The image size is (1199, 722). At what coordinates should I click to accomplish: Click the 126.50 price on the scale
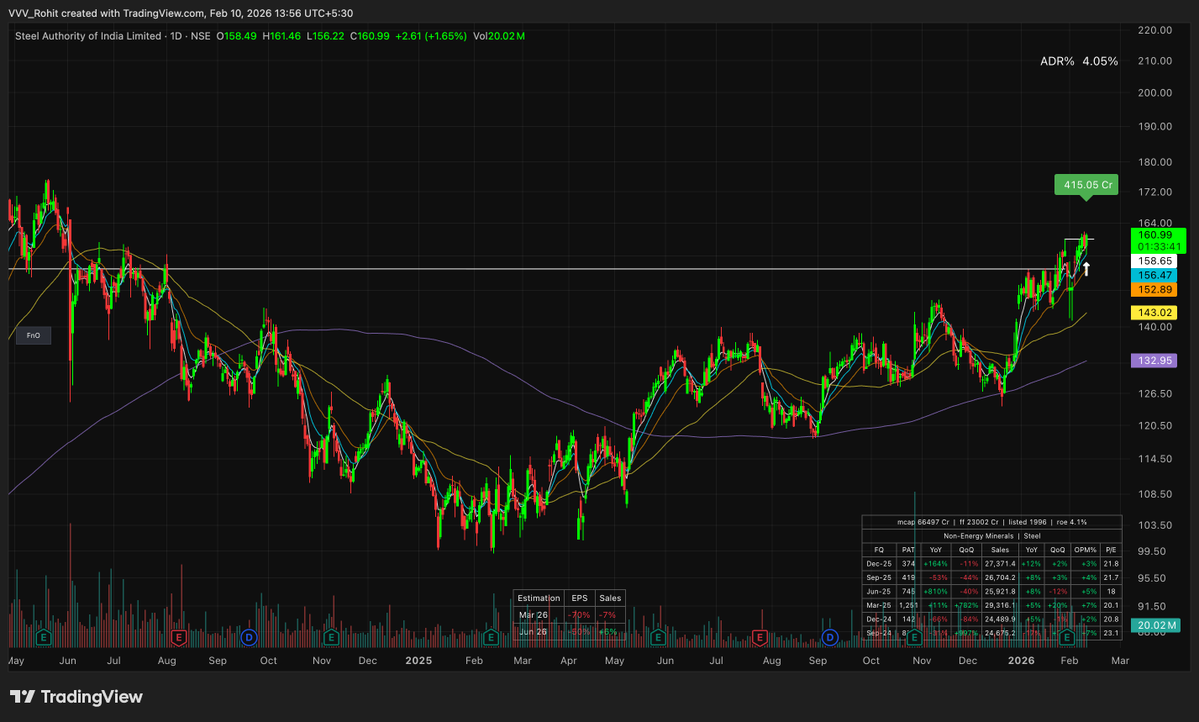coord(1155,393)
